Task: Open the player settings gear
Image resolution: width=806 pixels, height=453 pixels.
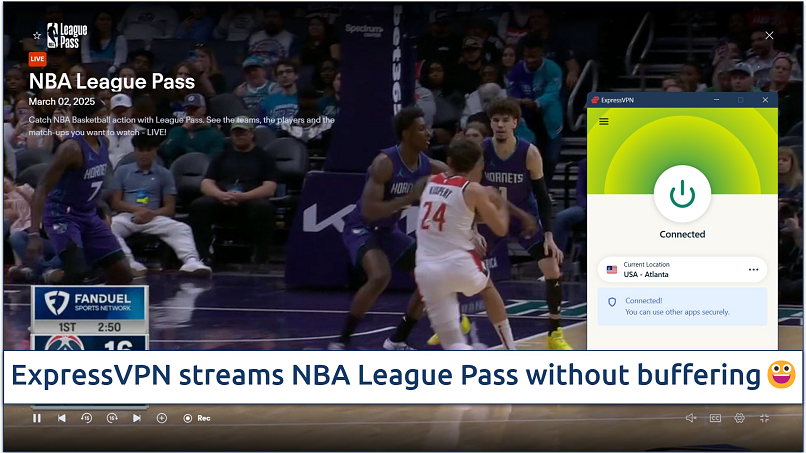Action: (740, 418)
